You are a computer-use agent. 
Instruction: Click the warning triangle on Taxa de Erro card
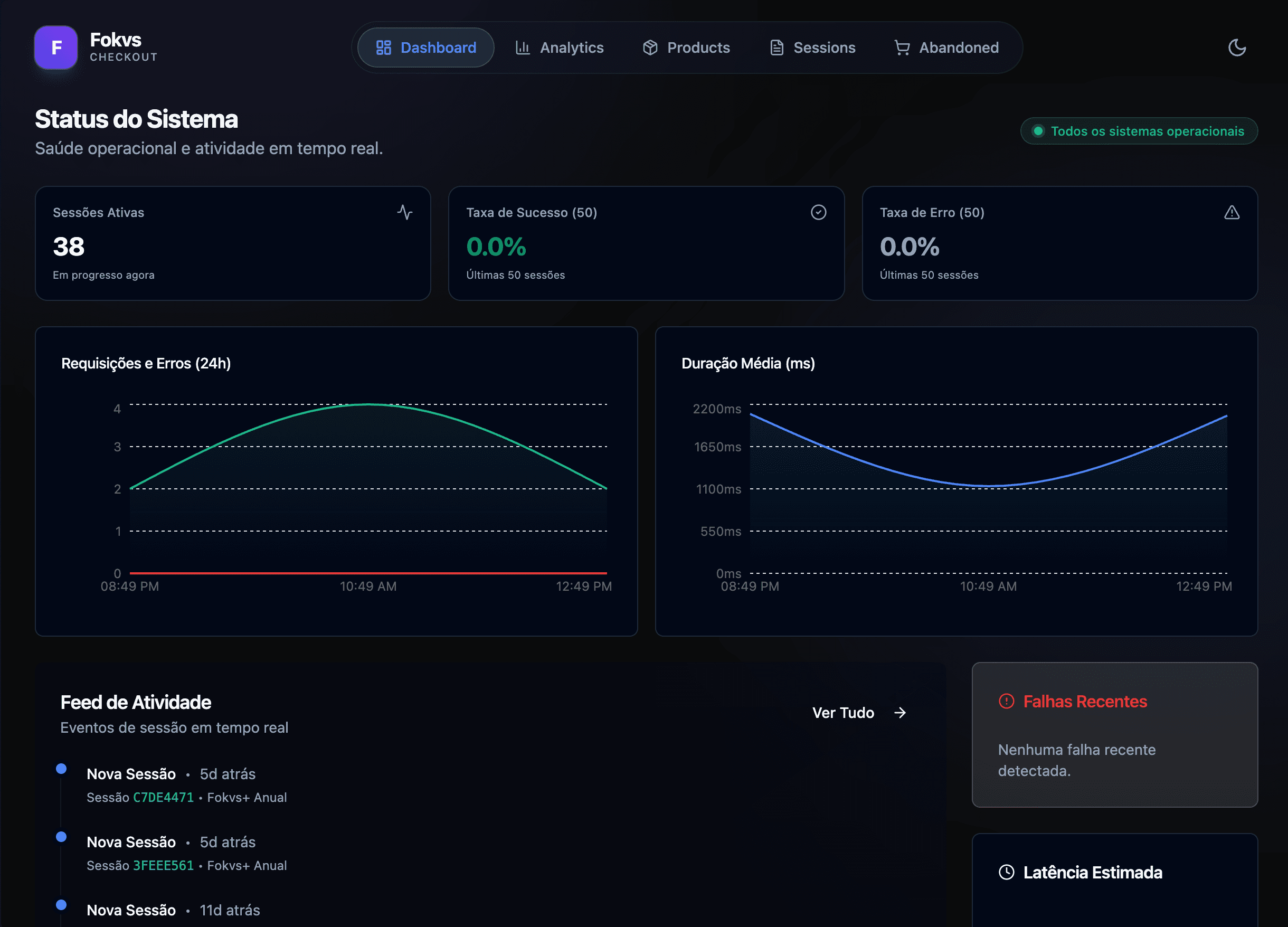pos(1231,212)
